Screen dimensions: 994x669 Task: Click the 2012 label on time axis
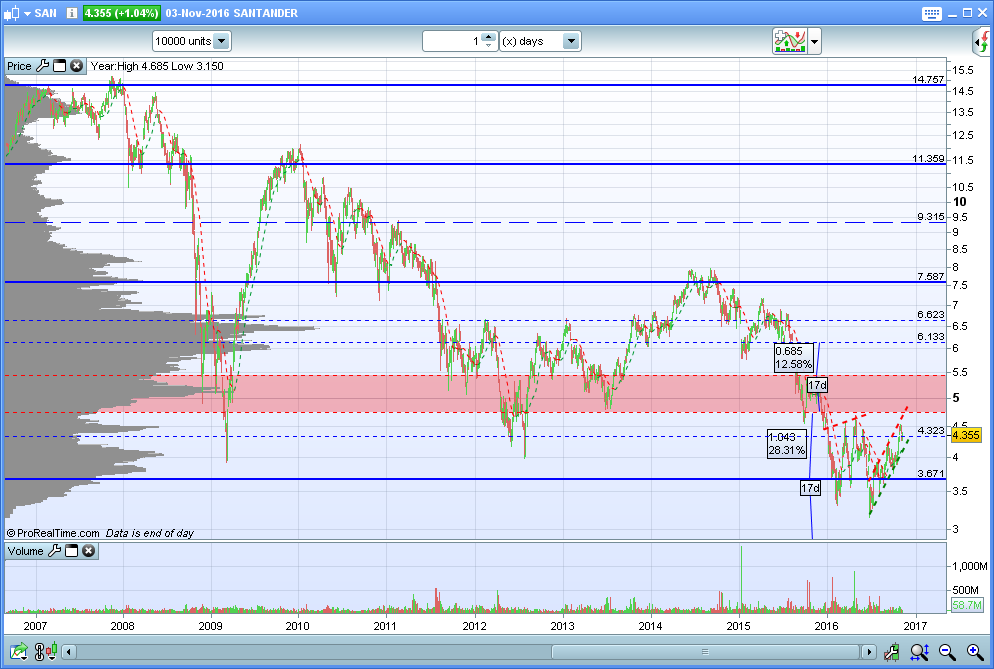[474, 626]
